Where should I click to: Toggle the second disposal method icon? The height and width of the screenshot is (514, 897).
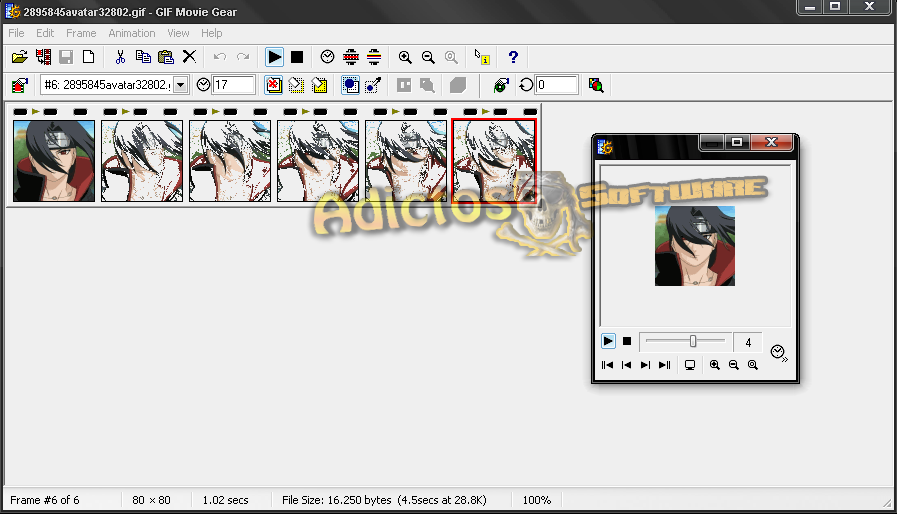coord(296,86)
